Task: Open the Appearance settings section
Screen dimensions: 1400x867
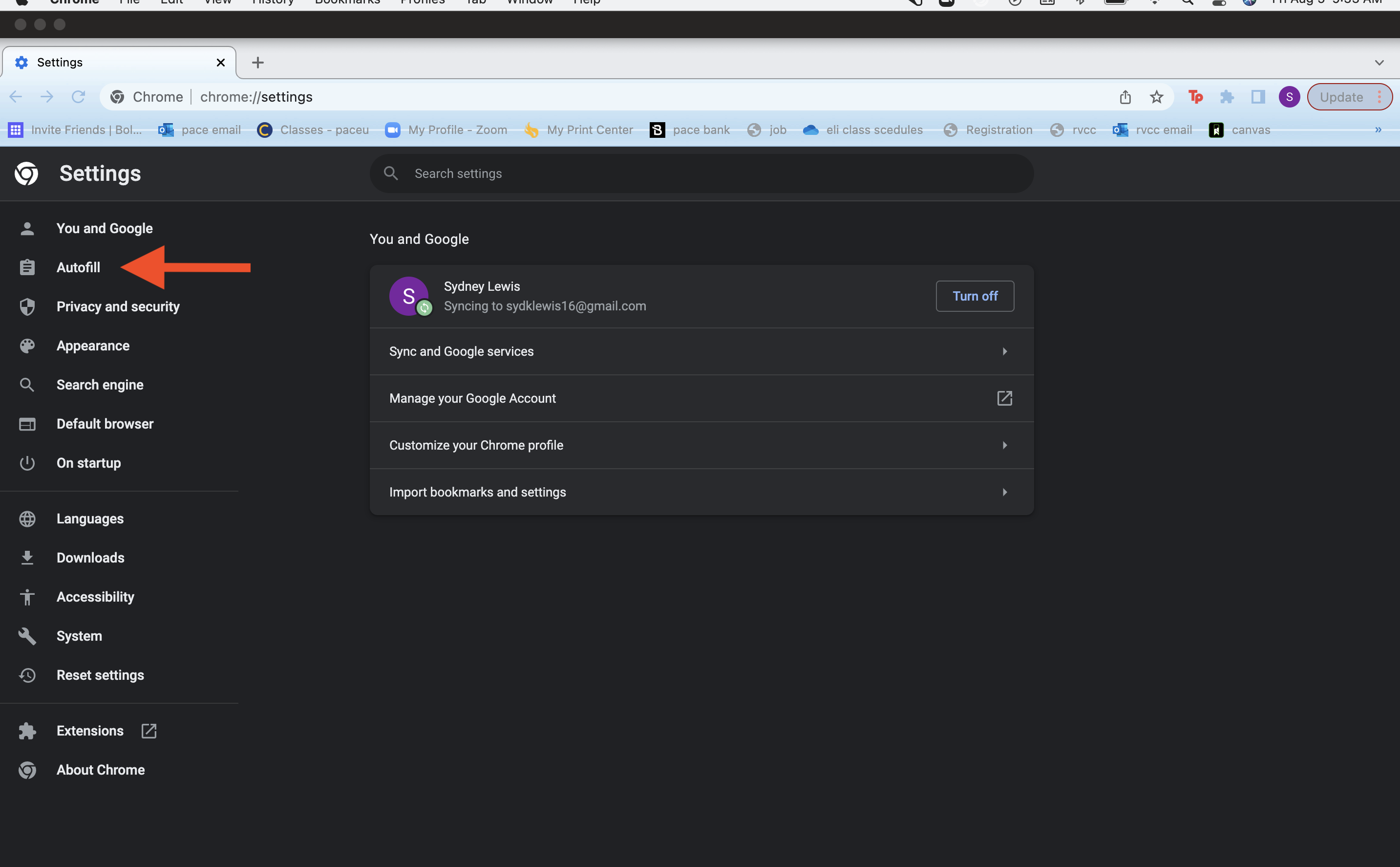Action: point(93,346)
